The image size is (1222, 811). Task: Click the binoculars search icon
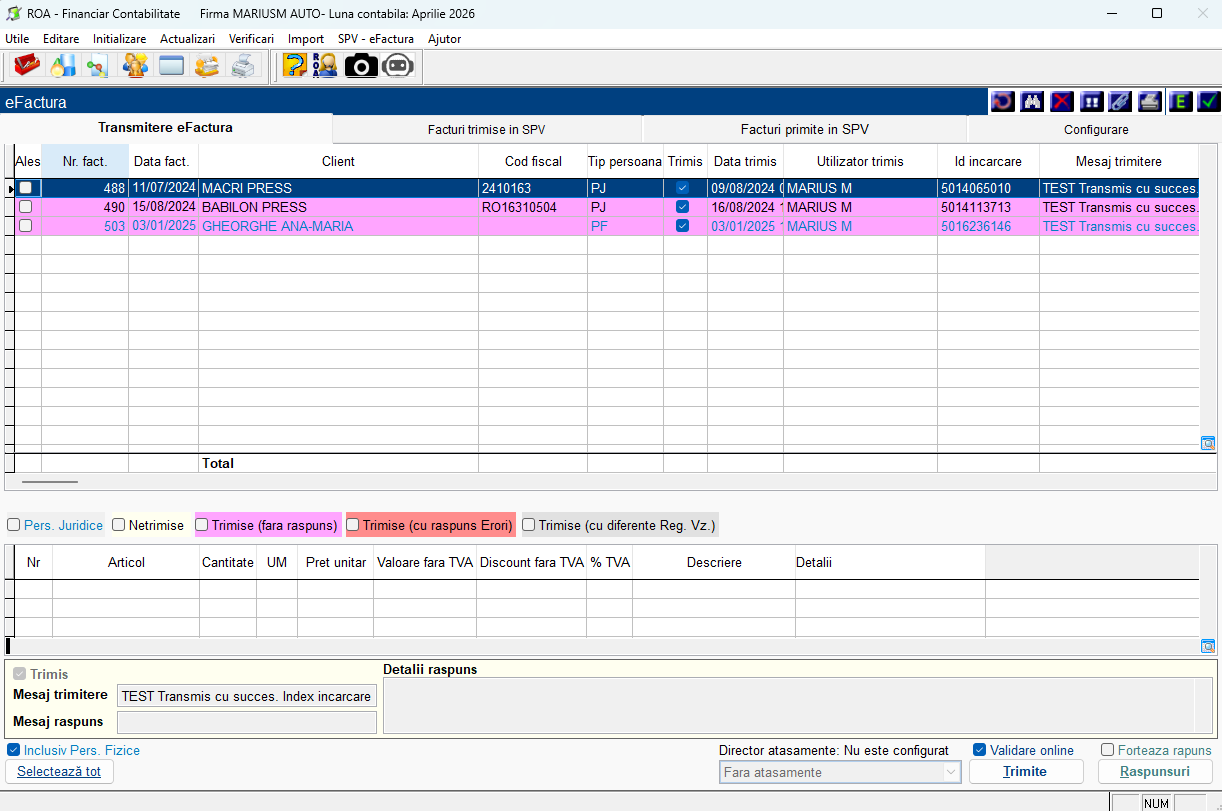1031,102
